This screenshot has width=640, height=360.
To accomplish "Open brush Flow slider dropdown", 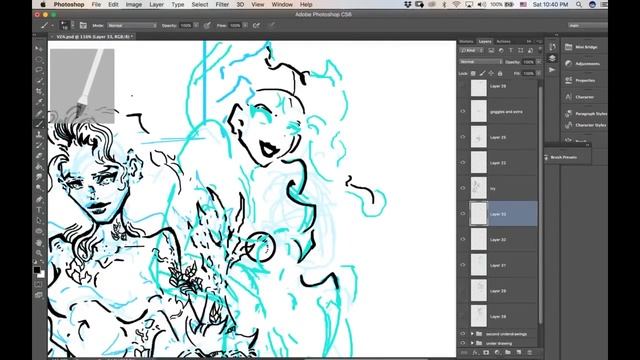I will [x=245, y=25].
